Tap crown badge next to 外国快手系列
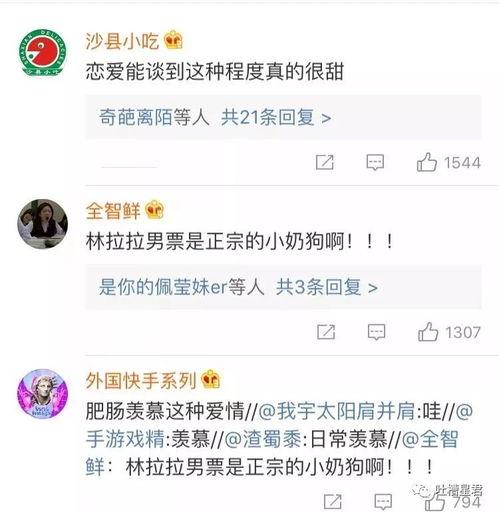Viewport: 499px width, 512px height. [x=211, y=380]
